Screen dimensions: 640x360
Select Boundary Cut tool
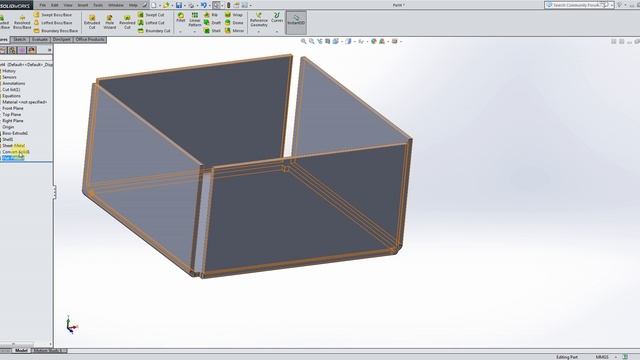(x=154, y=31)
